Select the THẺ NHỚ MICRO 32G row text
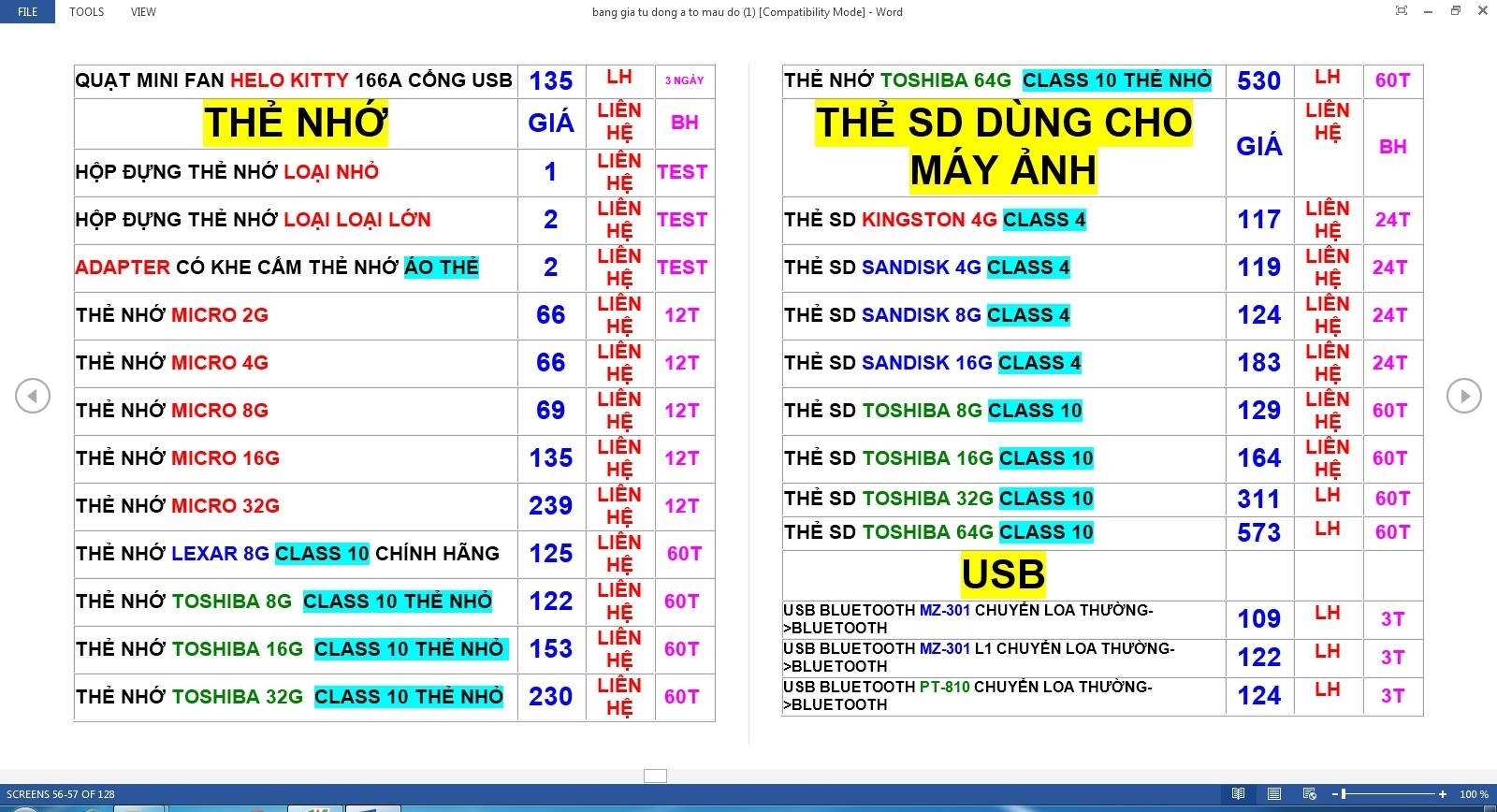 point(178,506)
